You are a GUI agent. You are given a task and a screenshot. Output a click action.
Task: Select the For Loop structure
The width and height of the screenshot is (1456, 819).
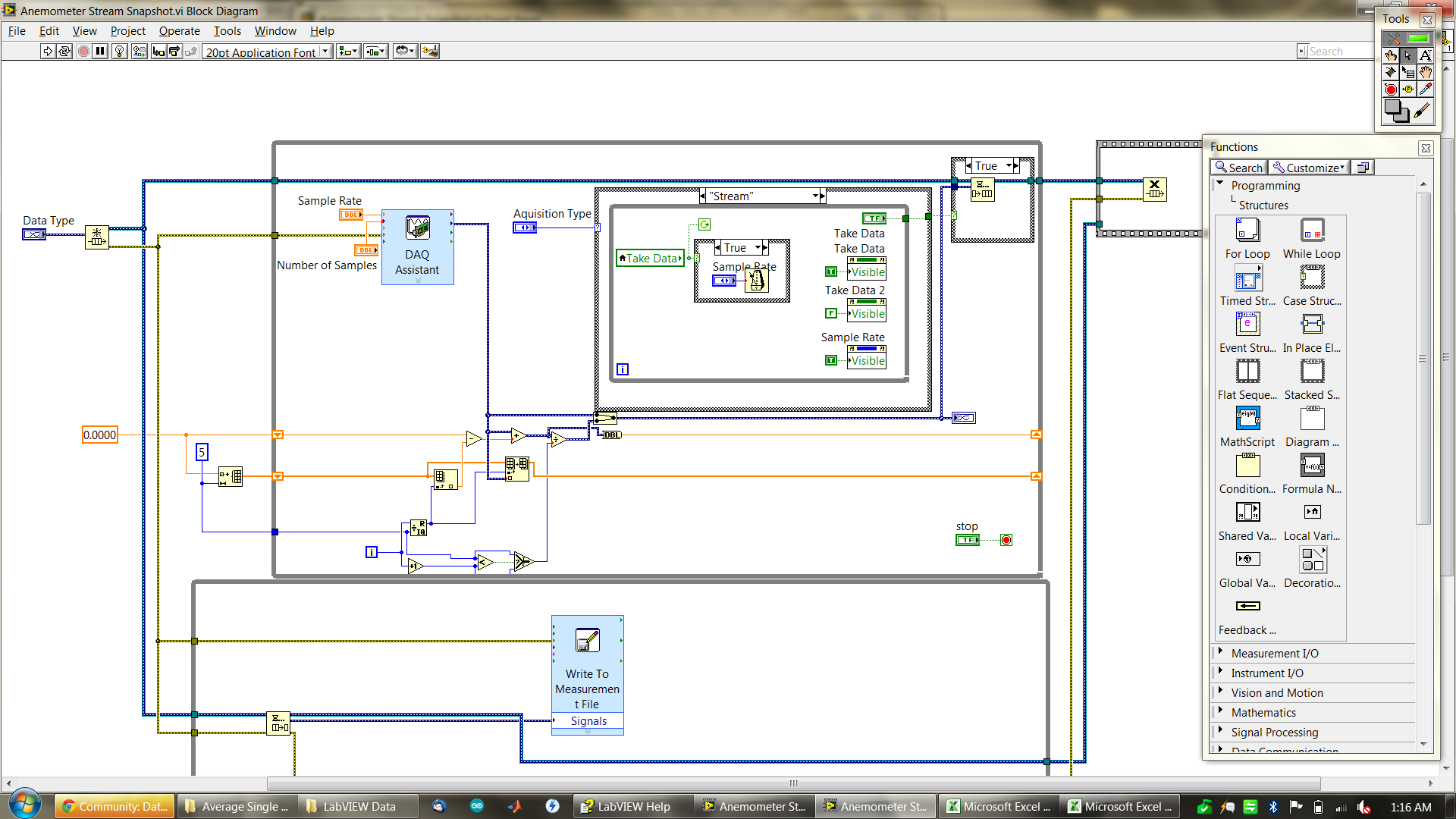coord(1247,230)
